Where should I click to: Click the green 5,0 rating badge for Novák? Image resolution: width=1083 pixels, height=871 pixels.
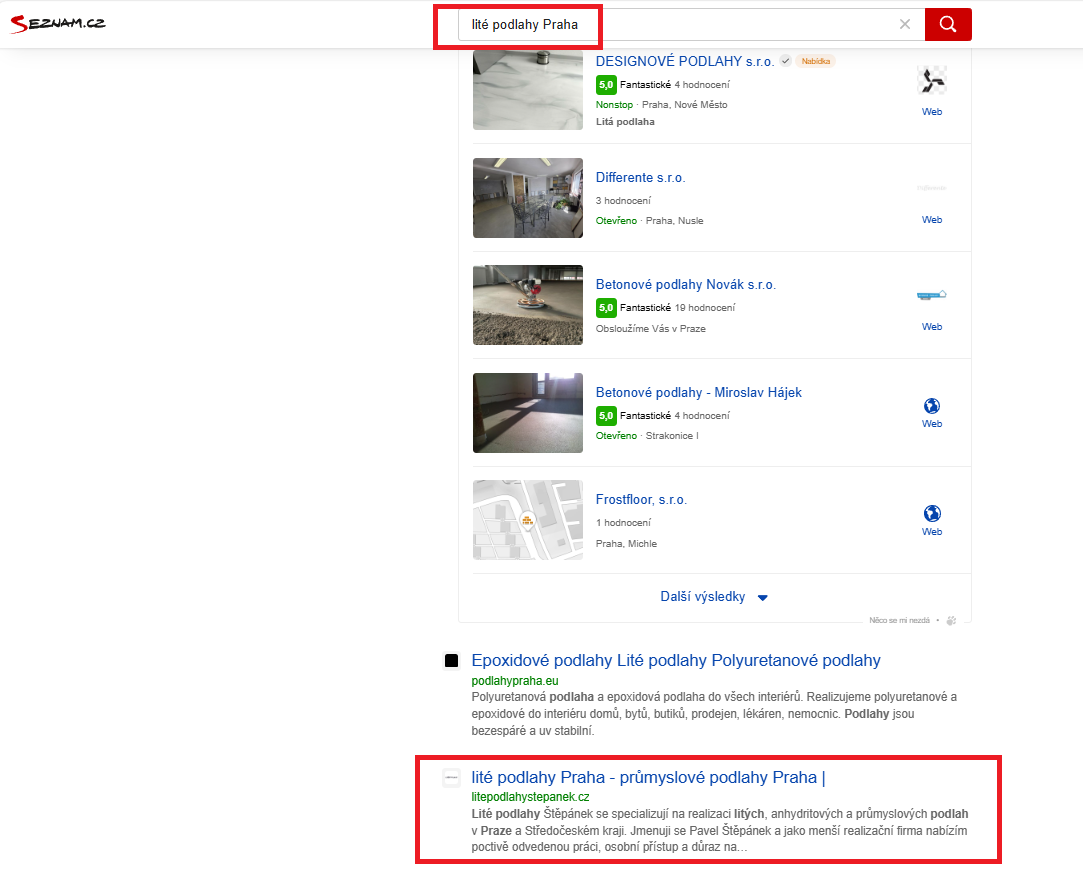tap(606, 308)
